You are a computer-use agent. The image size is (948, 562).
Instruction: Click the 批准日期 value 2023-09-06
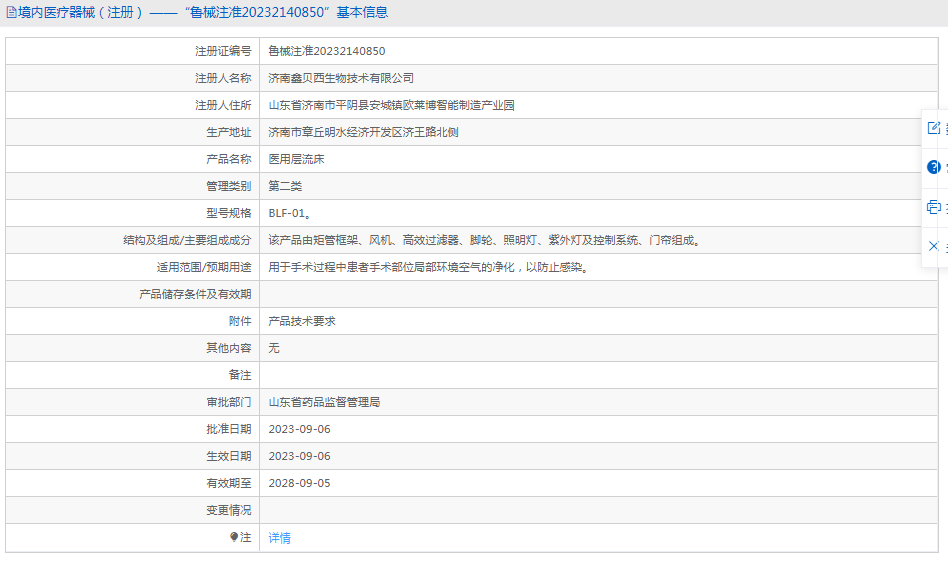pyautogui.click(x=299, y=429)
